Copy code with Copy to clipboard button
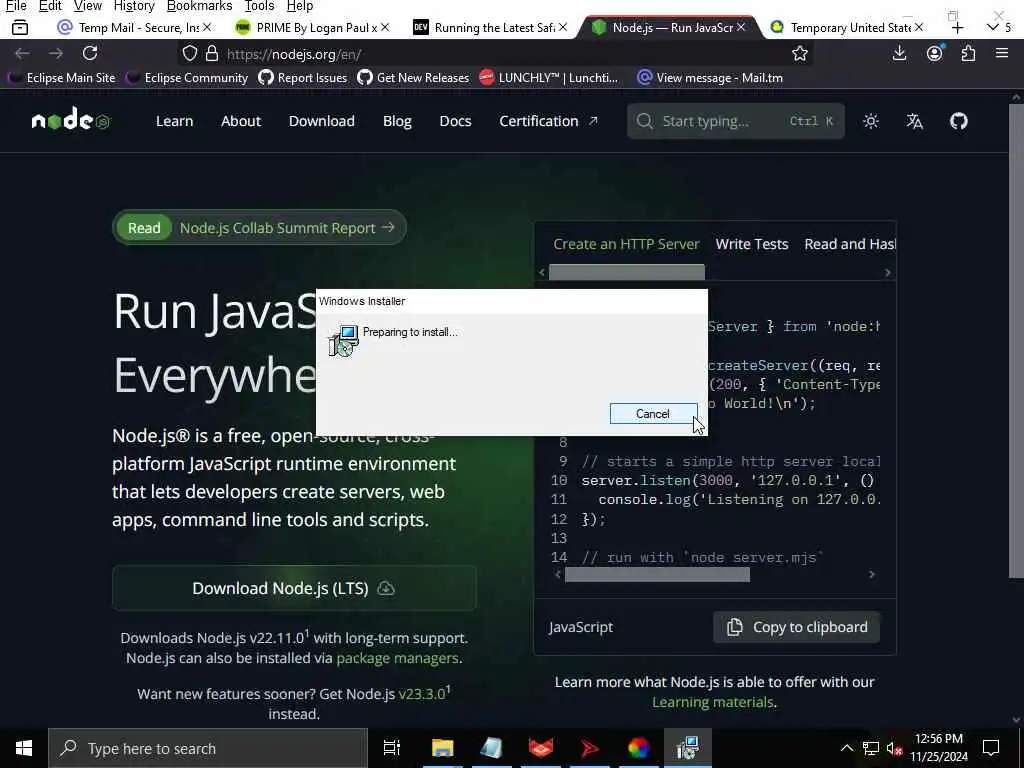This screenshot has width=1024, height=768. coord(797,627)
